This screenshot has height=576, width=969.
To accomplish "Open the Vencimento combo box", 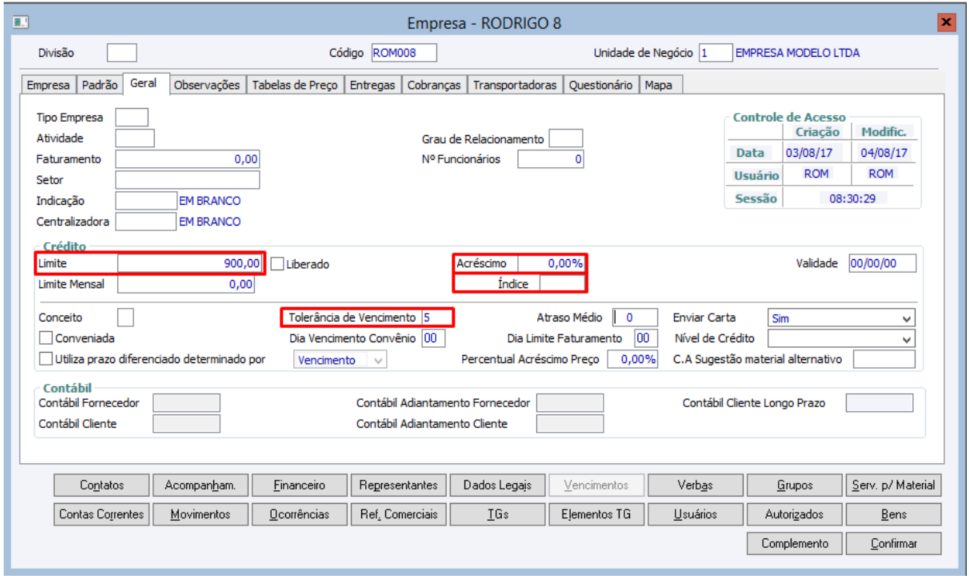I will click(340, 360).
